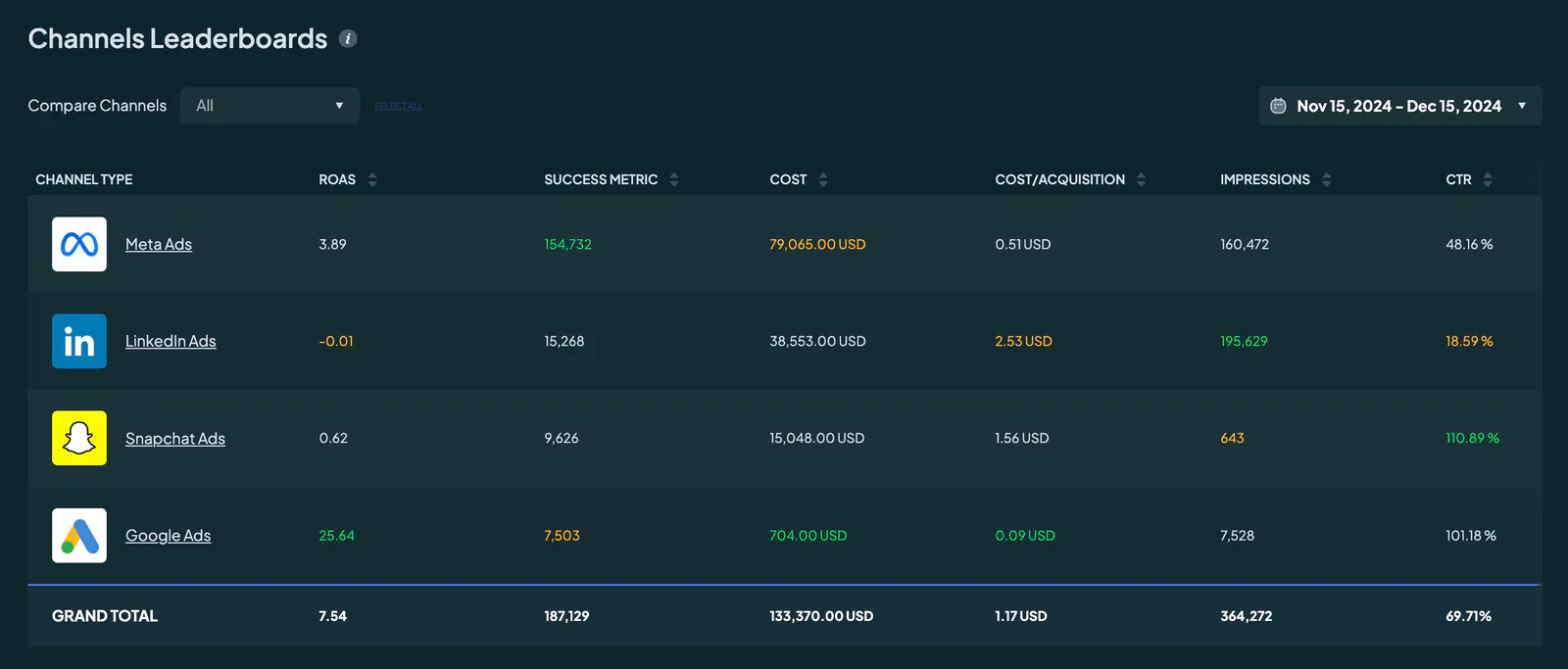The height and width of the screenshot is (669, 1568).
Task: Open the Compare Channels 'All' dropdown
Action: [x=269, y=106]
